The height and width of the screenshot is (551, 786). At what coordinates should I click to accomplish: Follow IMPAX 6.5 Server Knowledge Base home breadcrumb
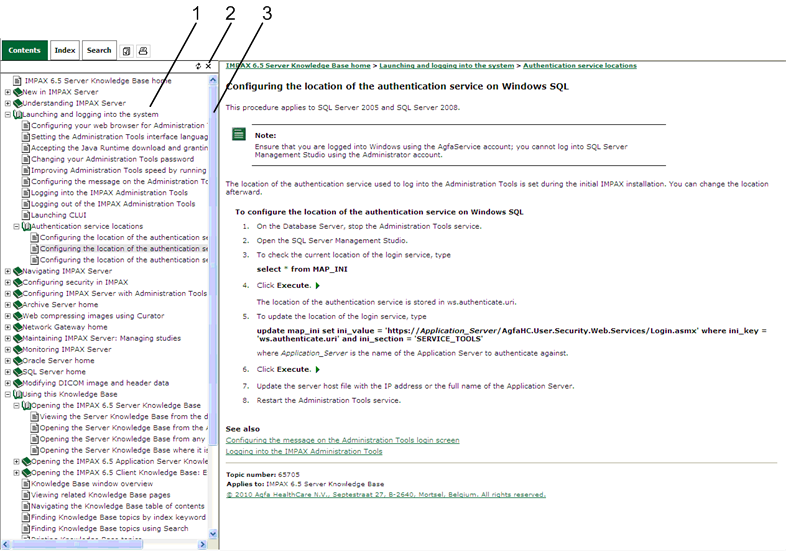pos(298,66)
